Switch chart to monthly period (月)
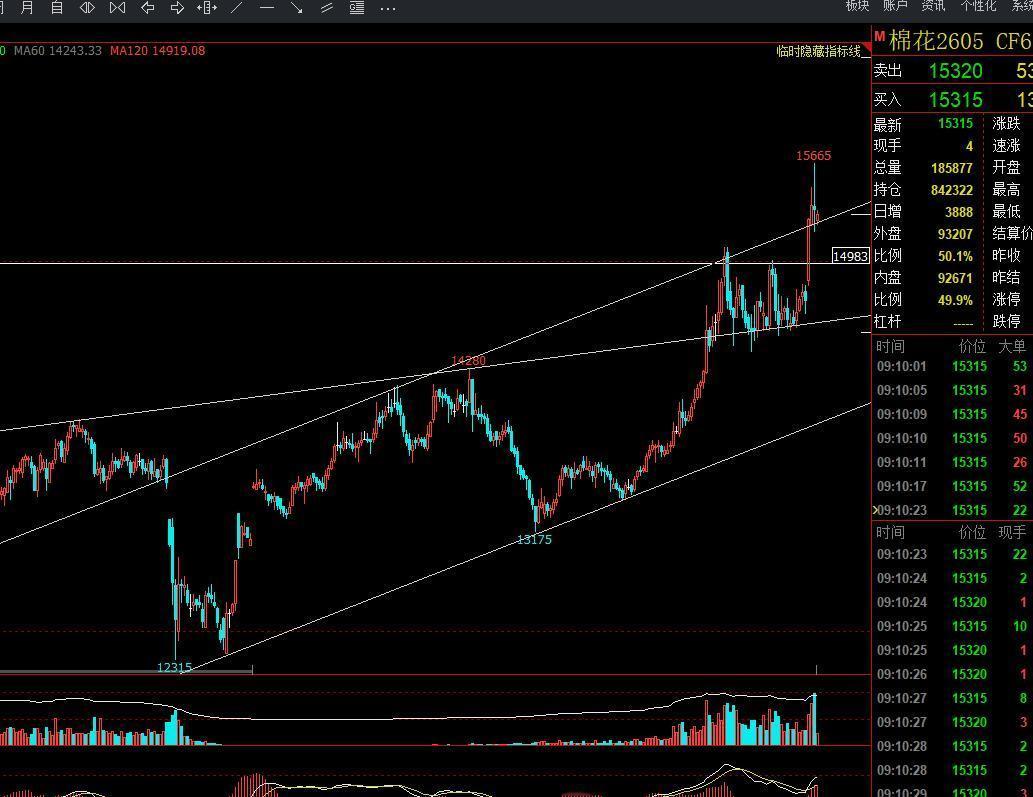 (x=27, y=8)
